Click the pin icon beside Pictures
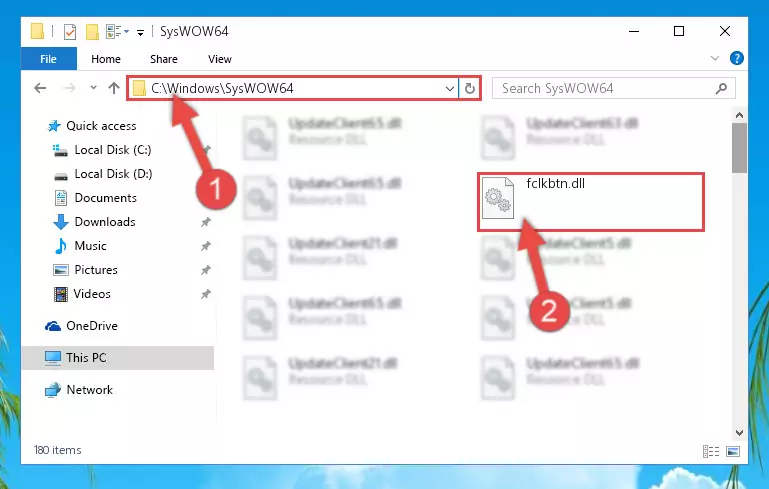The width and height of the screenshot is (769, 489). (205, 270)
